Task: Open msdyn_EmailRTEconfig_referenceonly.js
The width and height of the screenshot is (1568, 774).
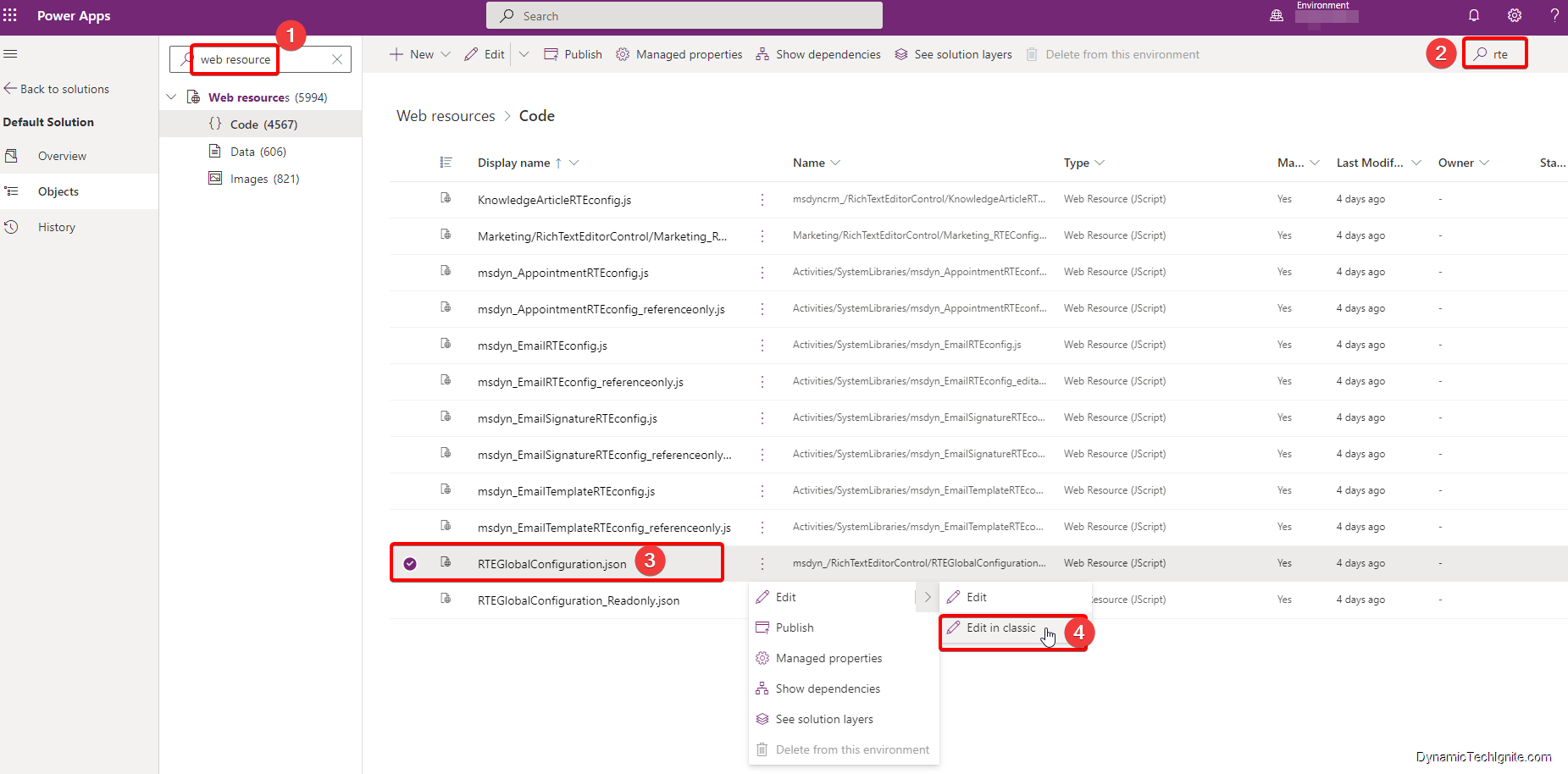Action: (580, 382)
